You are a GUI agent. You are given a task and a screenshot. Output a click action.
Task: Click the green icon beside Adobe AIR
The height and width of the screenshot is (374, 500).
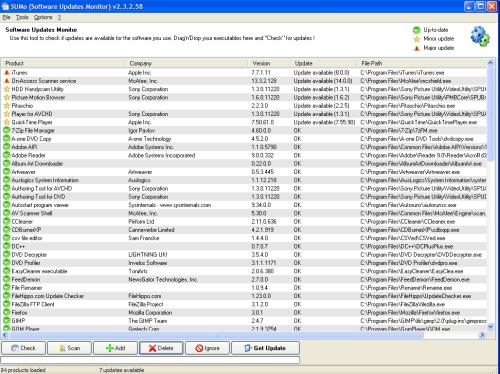[x=7, y=147]
